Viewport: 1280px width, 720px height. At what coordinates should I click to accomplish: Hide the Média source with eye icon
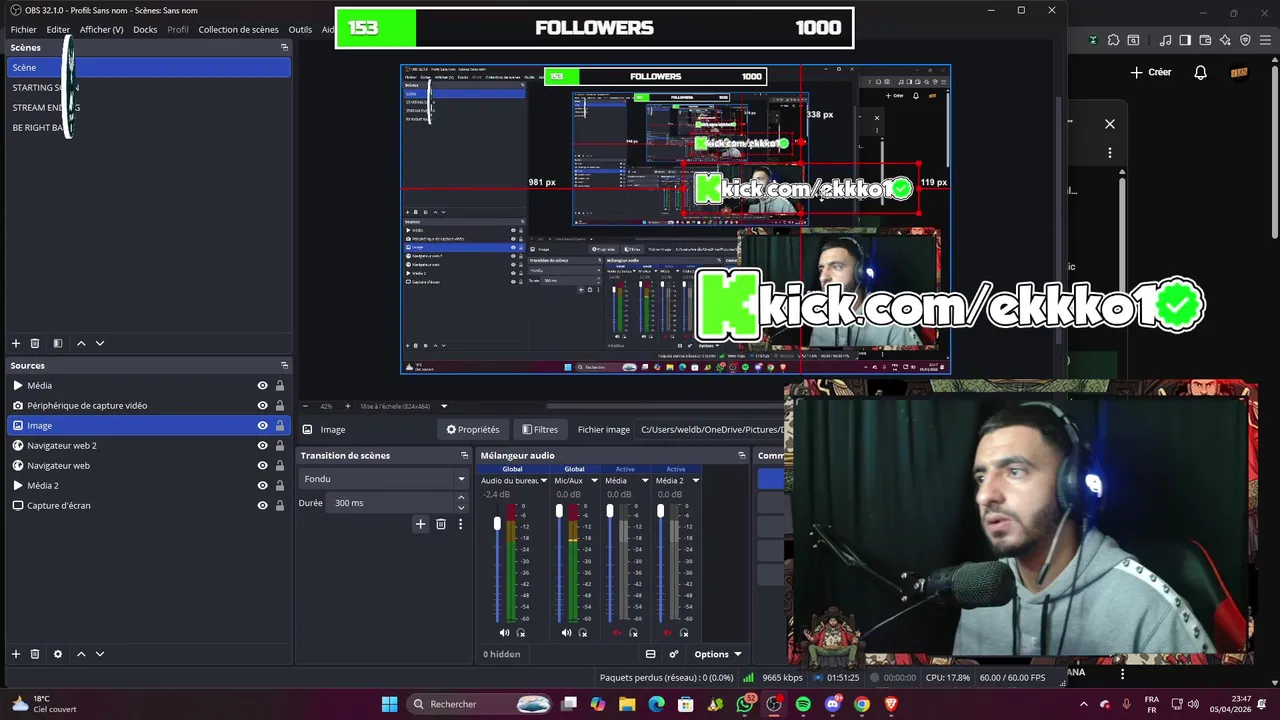[262, 385]
